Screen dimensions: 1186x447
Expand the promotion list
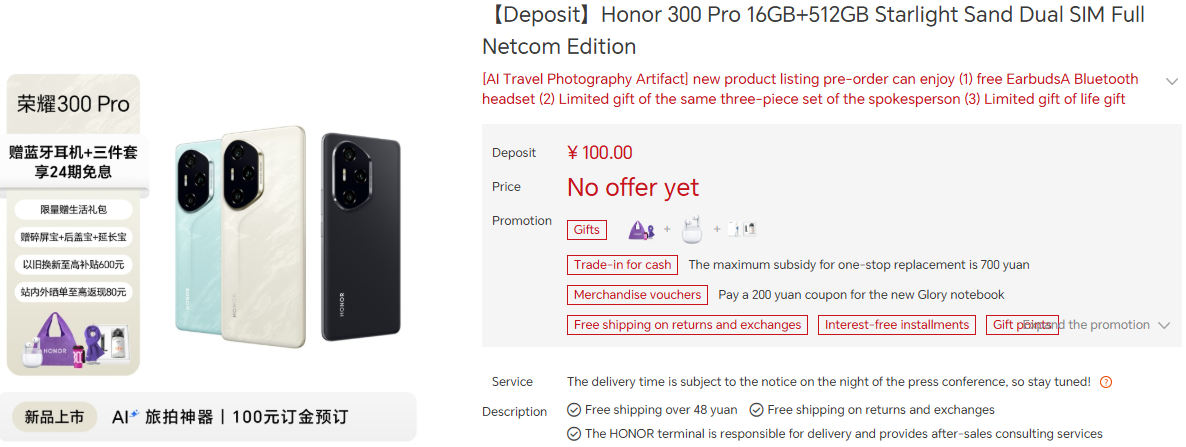click(1163, 325)
